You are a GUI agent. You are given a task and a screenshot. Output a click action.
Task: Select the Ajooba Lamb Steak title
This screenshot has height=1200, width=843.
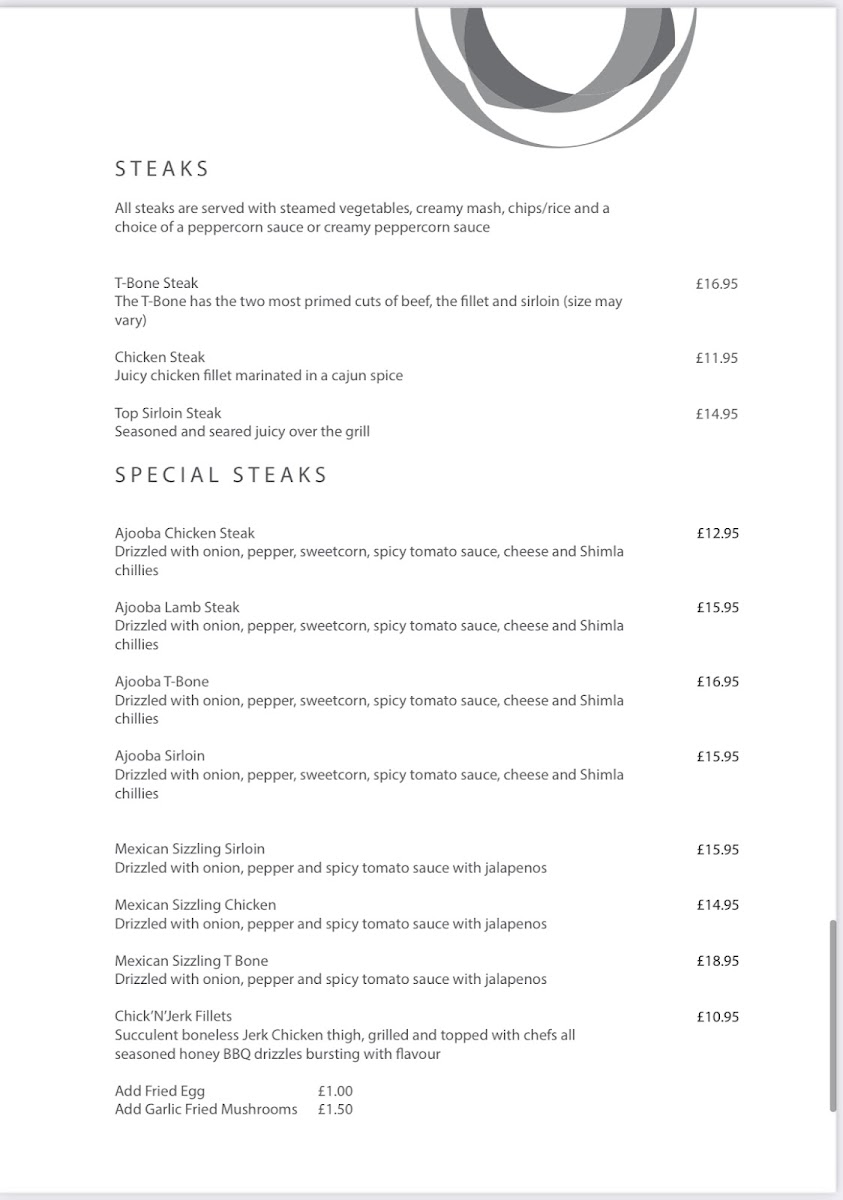[177, 607]
